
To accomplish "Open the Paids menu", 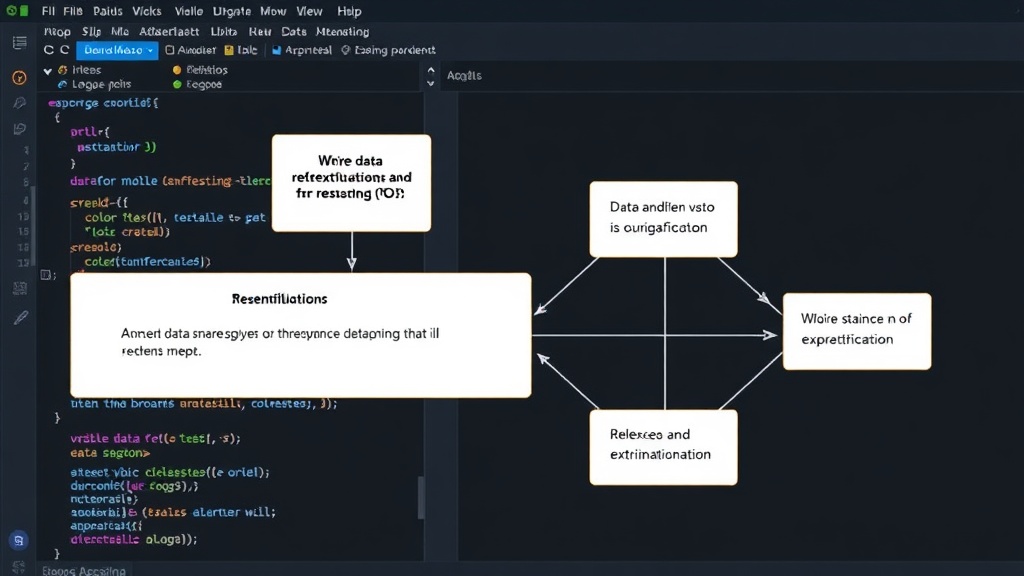I will pyautogui.click(x=108, y=11).
